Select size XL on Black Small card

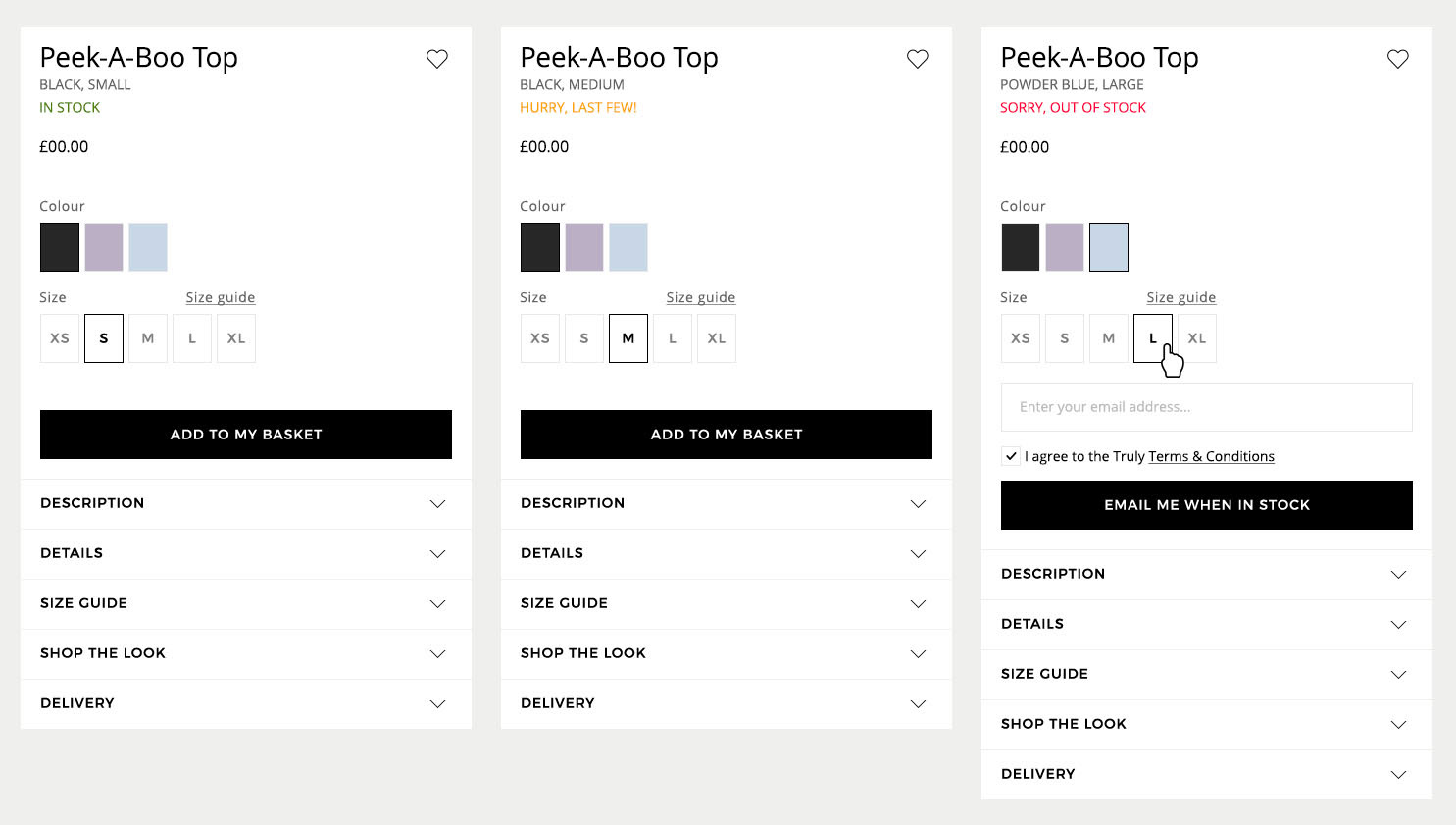(x=236, y=338)
